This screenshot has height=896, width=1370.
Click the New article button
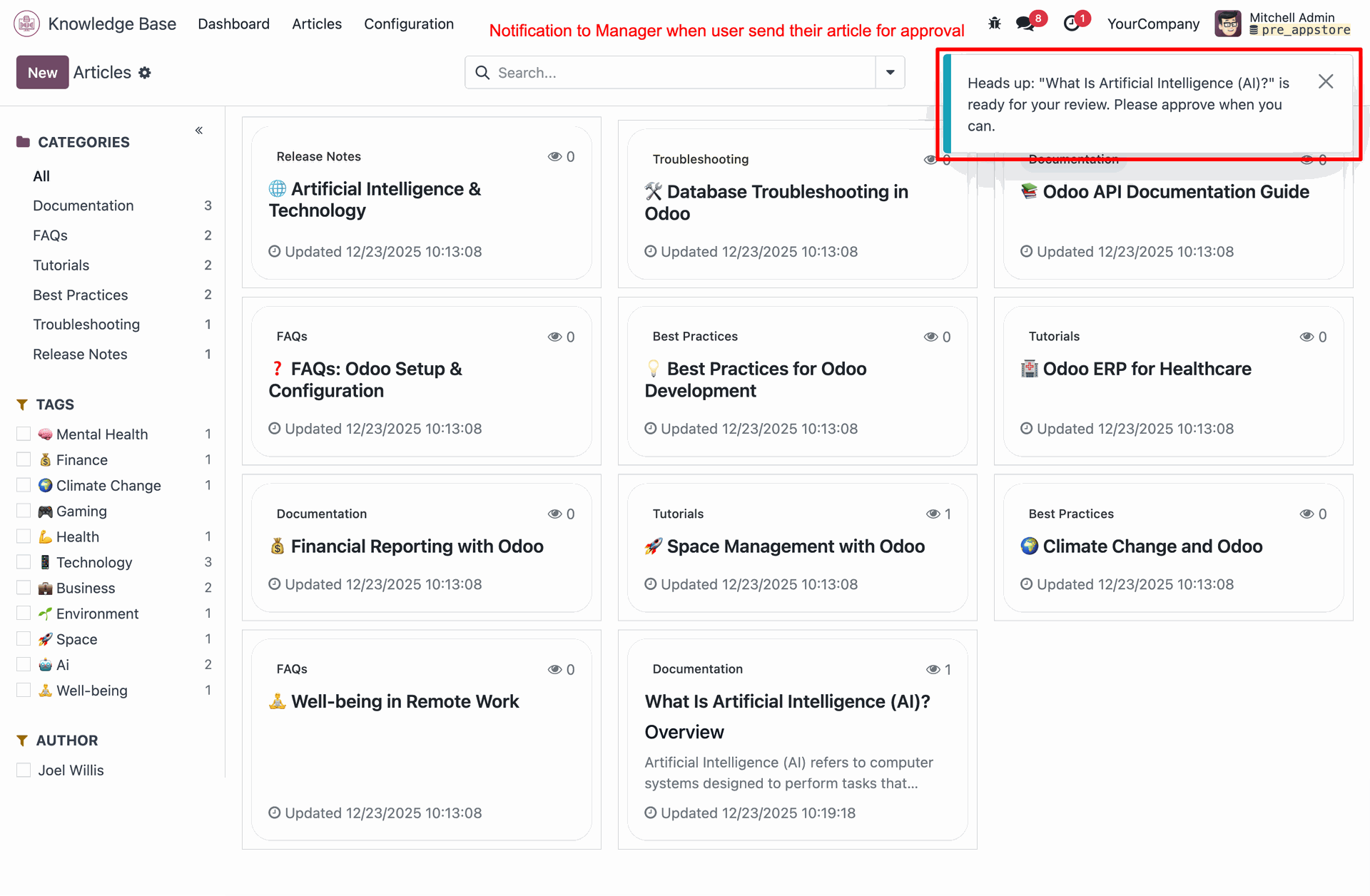click(42, 73)
